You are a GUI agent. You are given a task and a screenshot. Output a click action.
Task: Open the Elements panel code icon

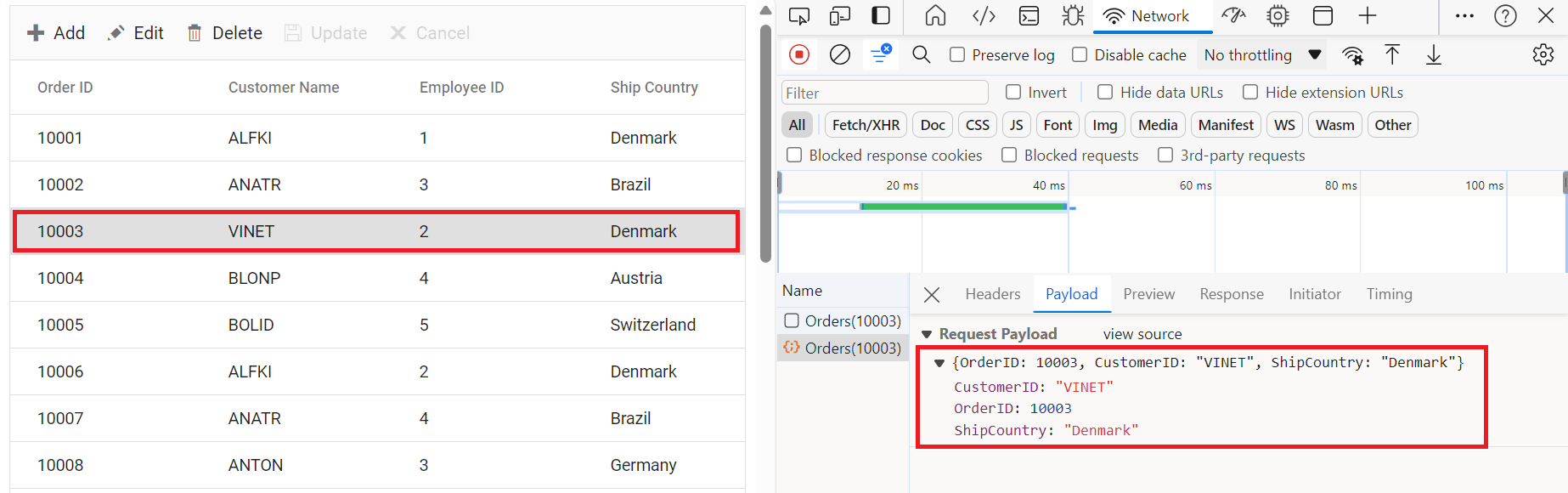tap(984, 16)
